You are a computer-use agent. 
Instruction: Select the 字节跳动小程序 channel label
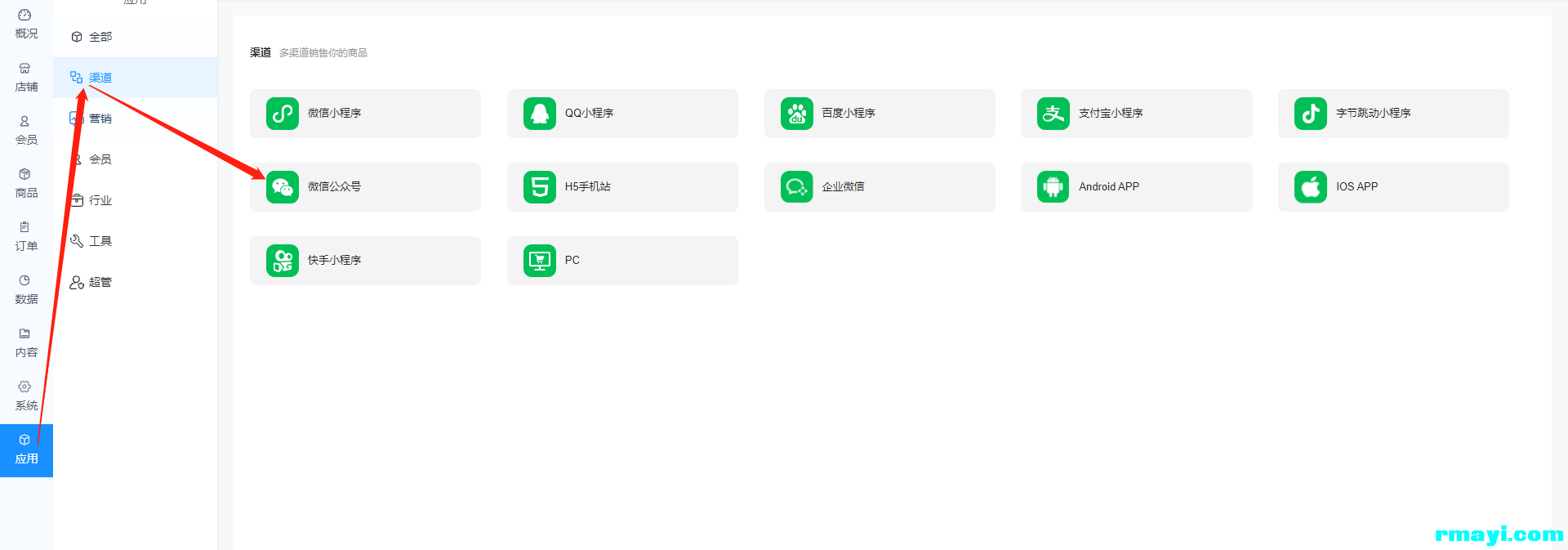1374,113
